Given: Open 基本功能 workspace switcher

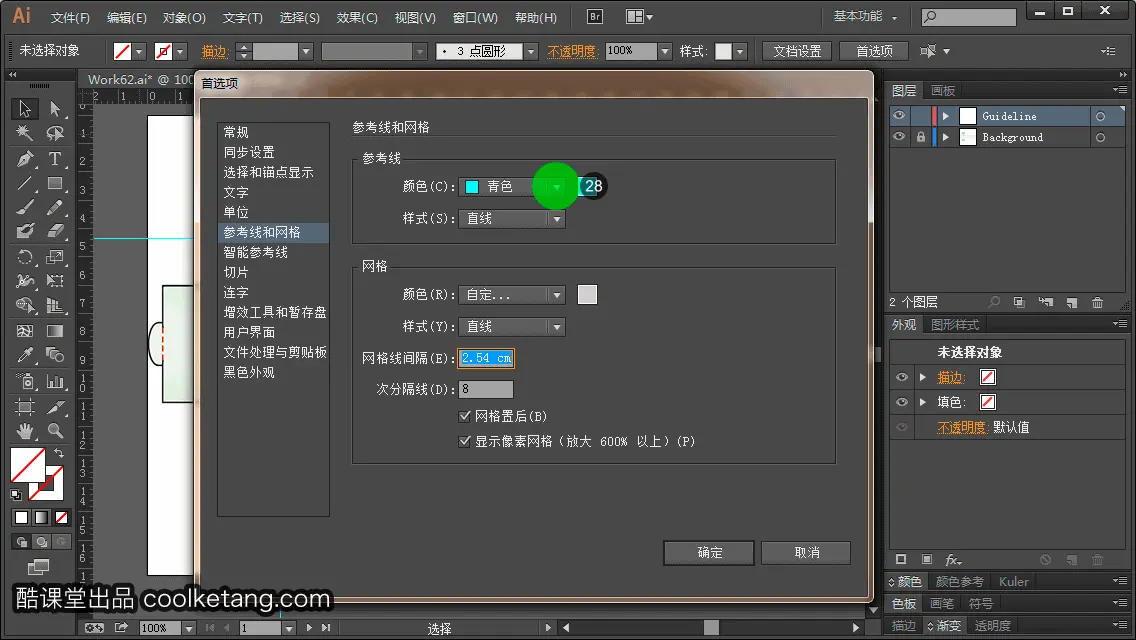Looking at the screenshot, I should coord(865,16).
